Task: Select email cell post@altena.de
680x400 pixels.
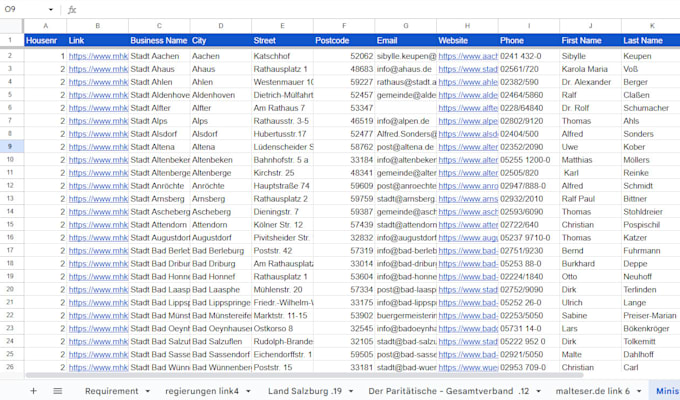Action: coord(406,147)
